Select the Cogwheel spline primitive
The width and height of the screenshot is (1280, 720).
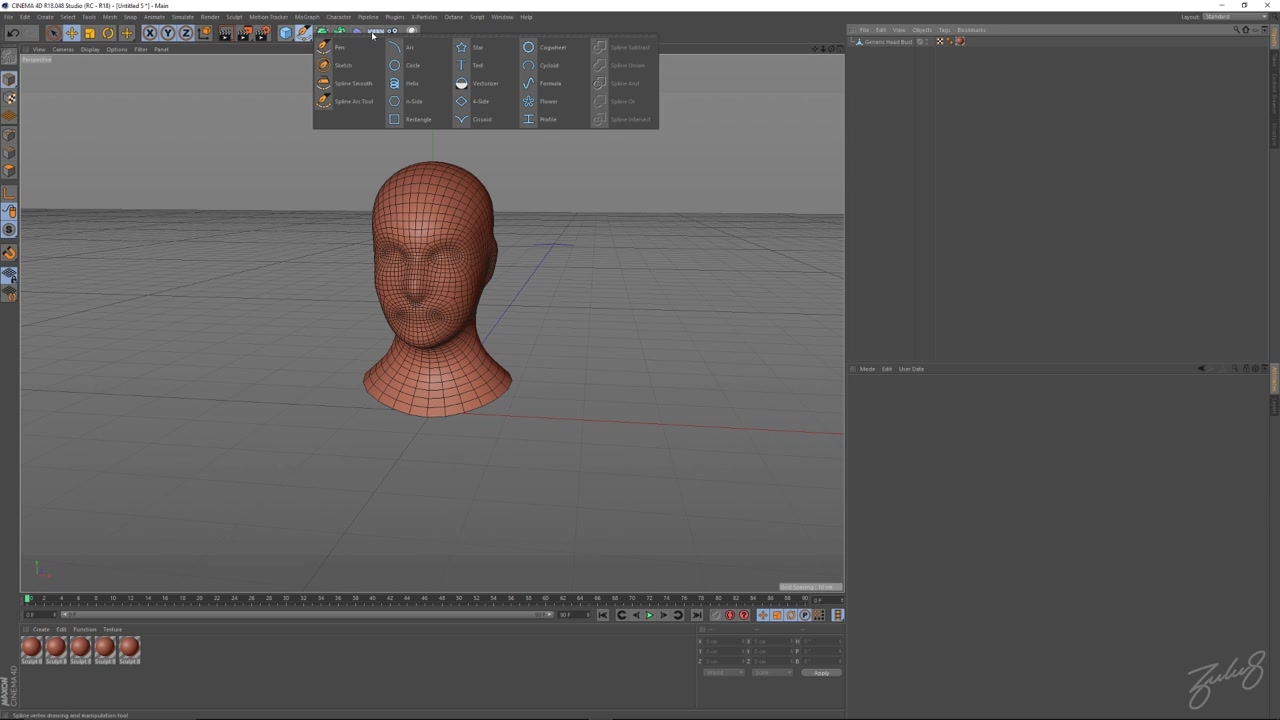552,47
